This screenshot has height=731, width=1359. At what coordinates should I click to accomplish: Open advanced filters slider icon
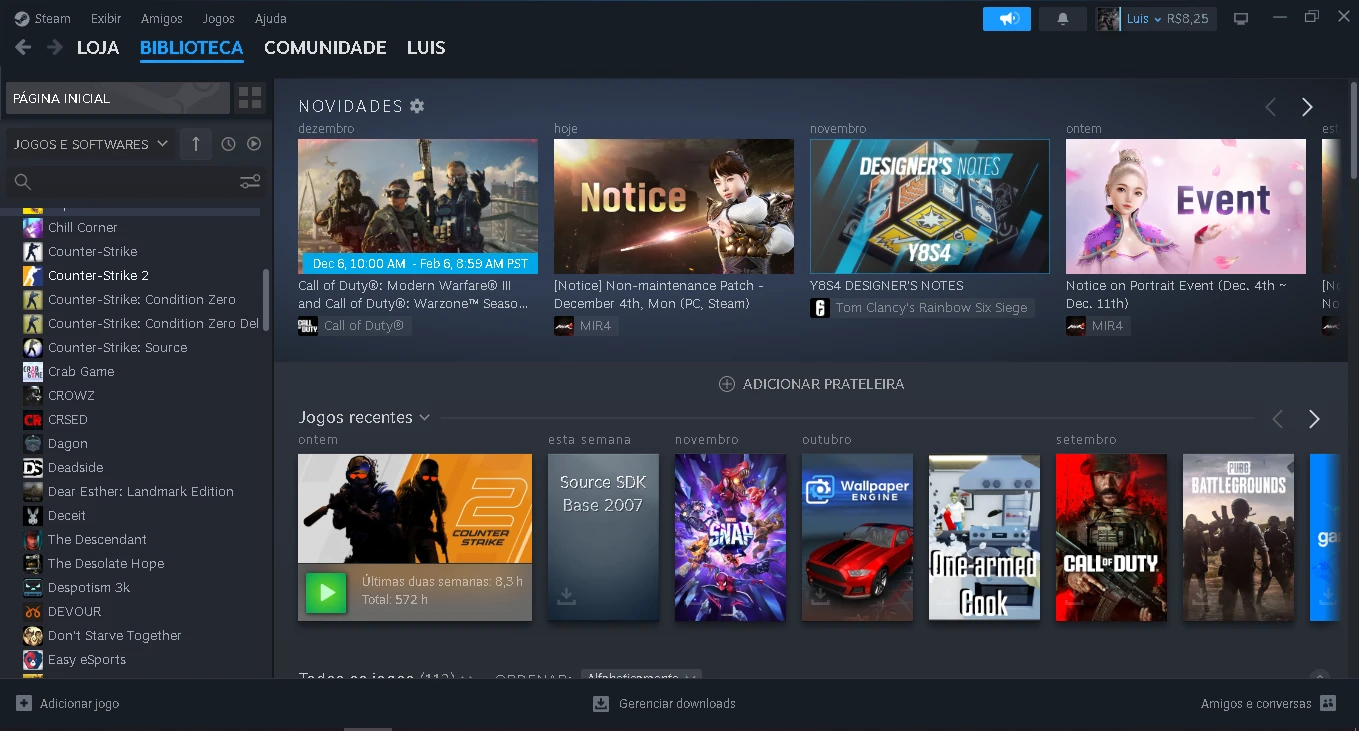tap(250, 182)
